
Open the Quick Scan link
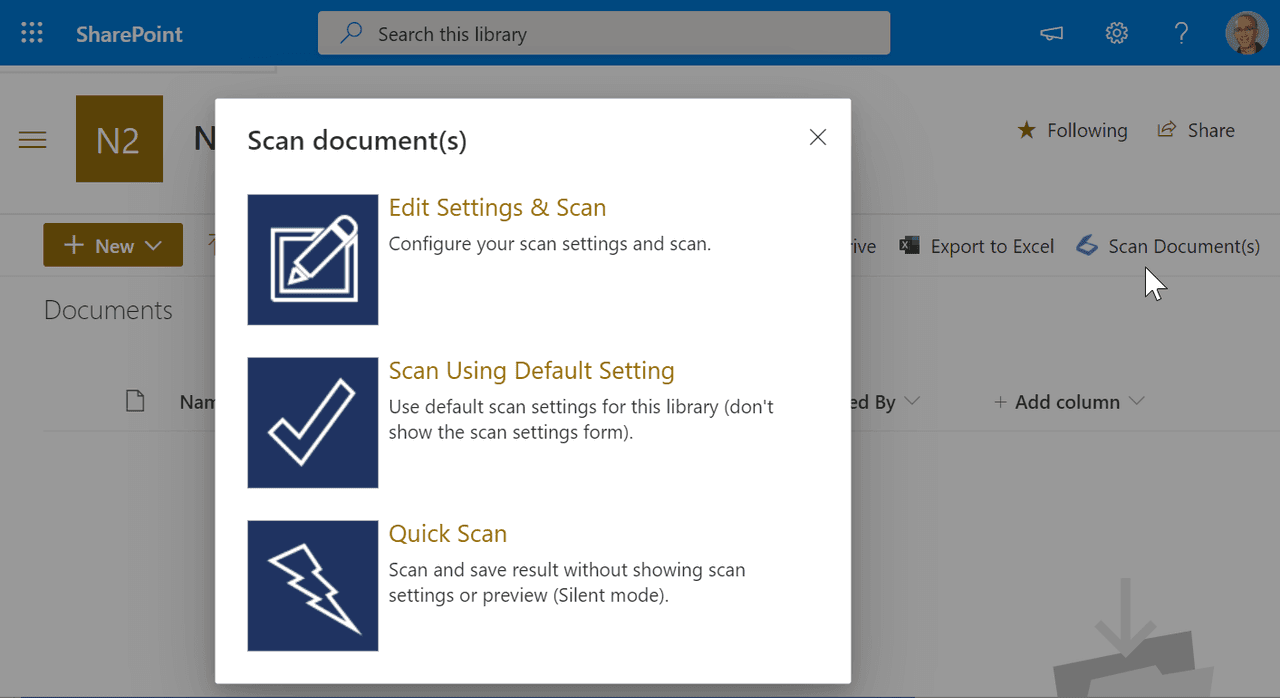pos(447,534)
